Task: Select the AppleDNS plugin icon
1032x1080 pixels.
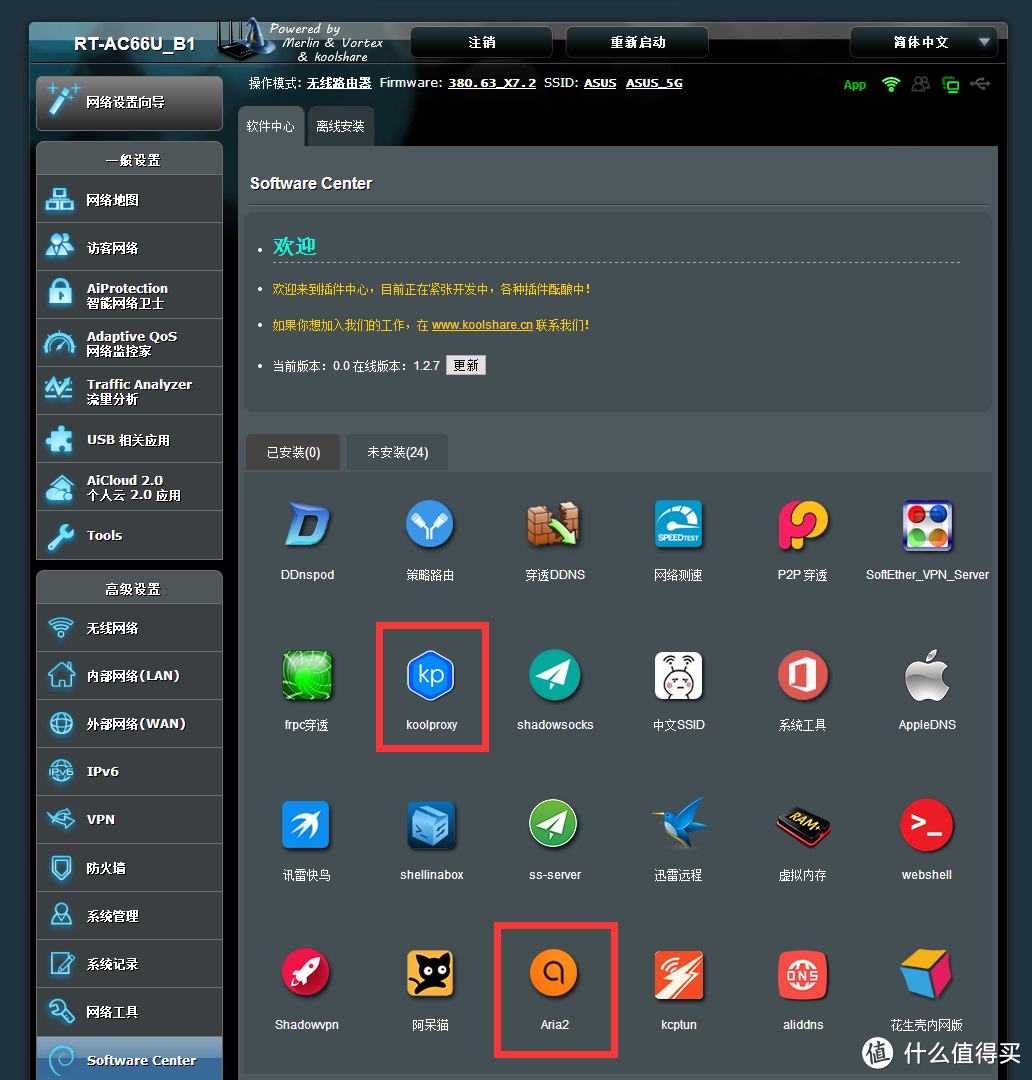Action: coord(927,675)
